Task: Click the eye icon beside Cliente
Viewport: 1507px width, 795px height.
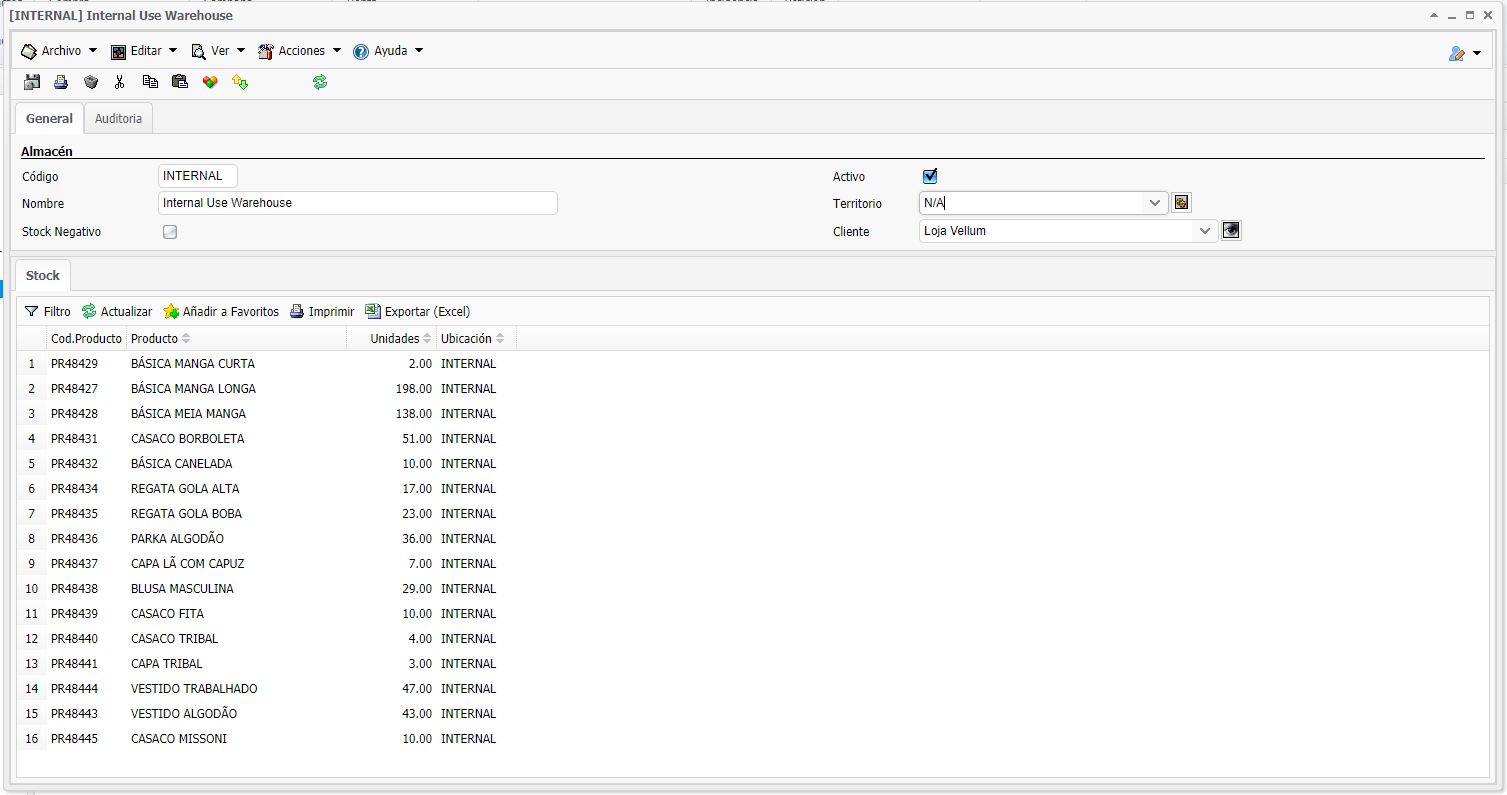Action: pyautogui.click(x=1231, y=231)
